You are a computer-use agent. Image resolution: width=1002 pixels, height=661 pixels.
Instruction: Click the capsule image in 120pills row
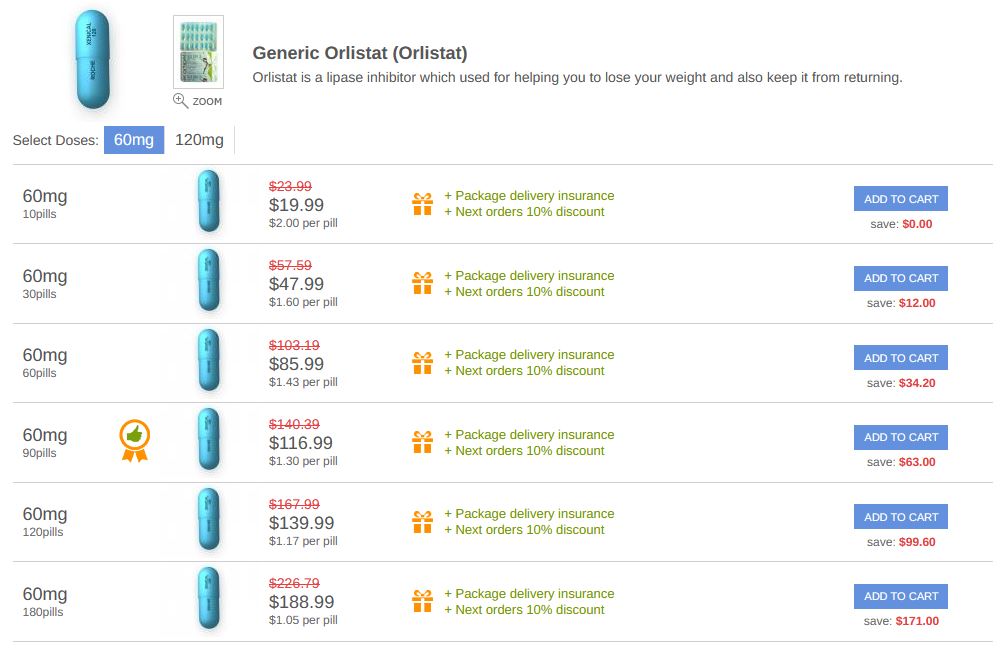tap(209, 518)
